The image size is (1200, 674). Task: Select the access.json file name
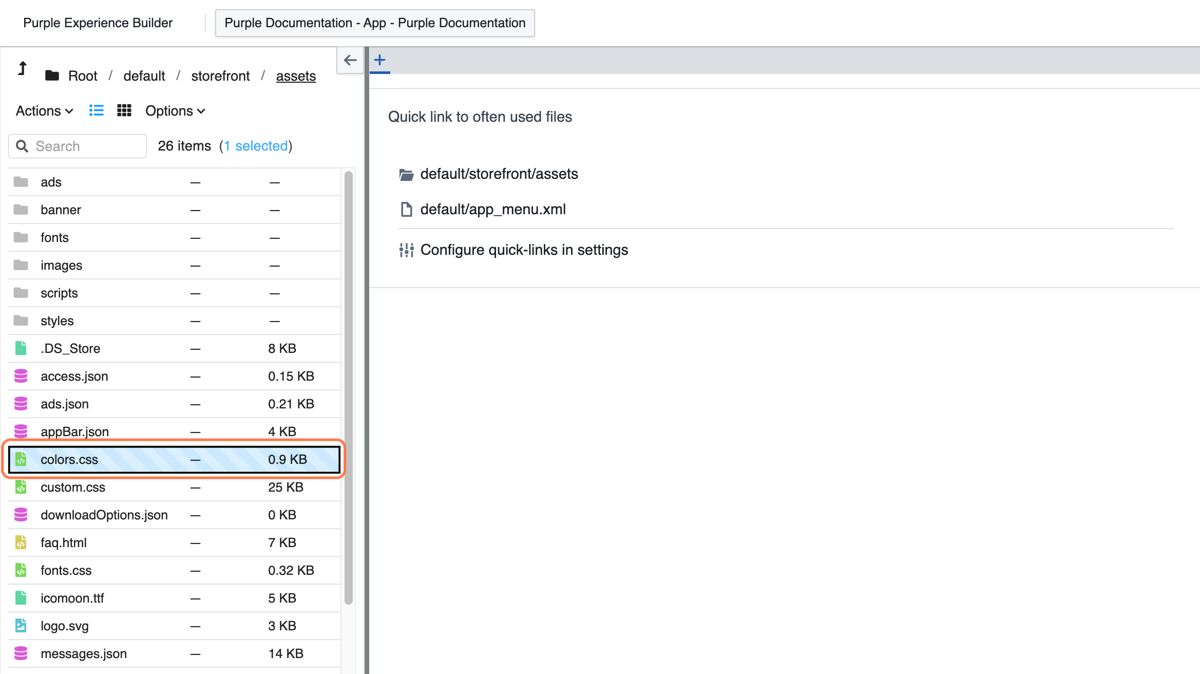[x=74, y=376]
